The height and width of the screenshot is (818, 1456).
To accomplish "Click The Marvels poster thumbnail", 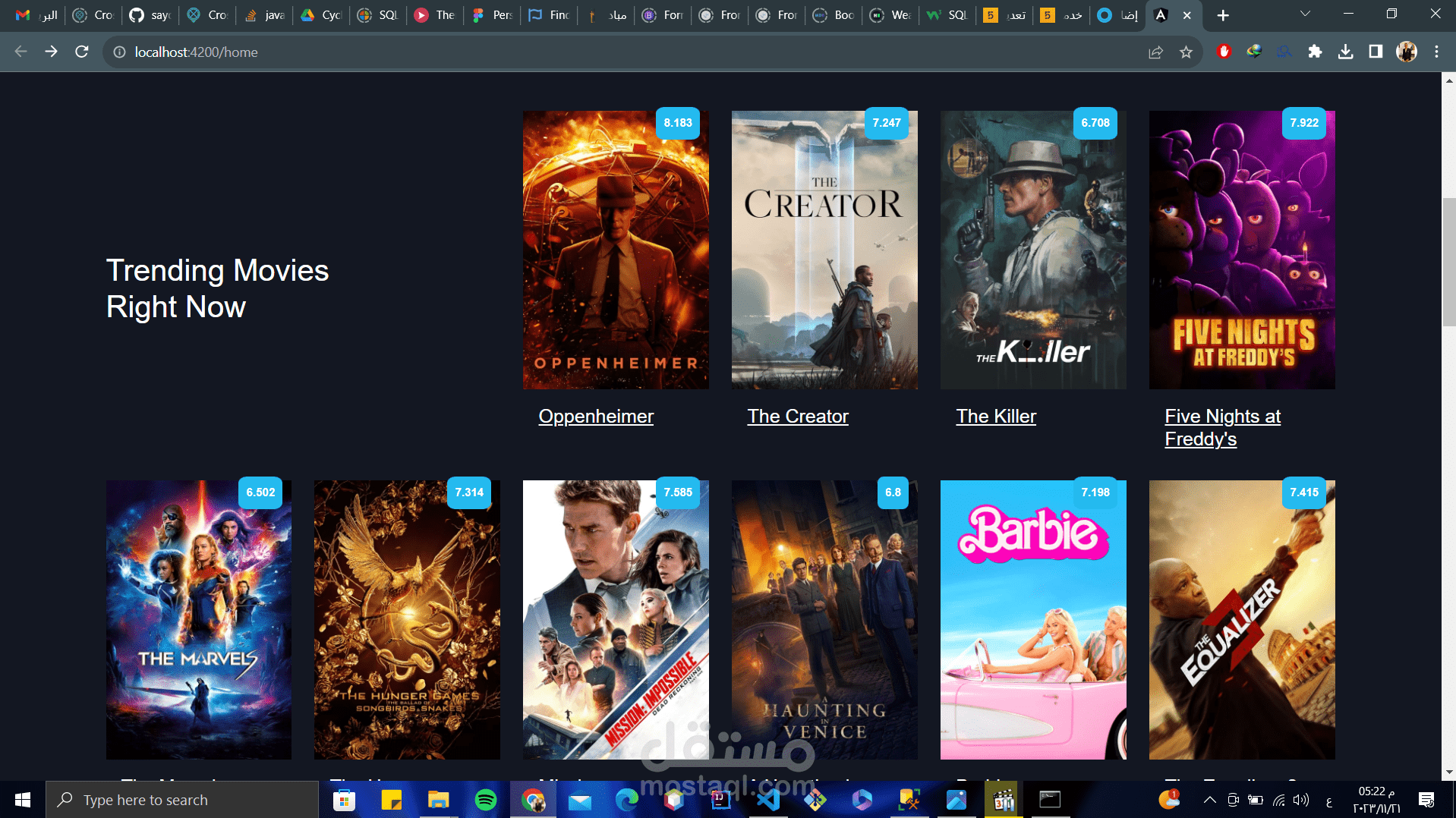I will (199, 620).
